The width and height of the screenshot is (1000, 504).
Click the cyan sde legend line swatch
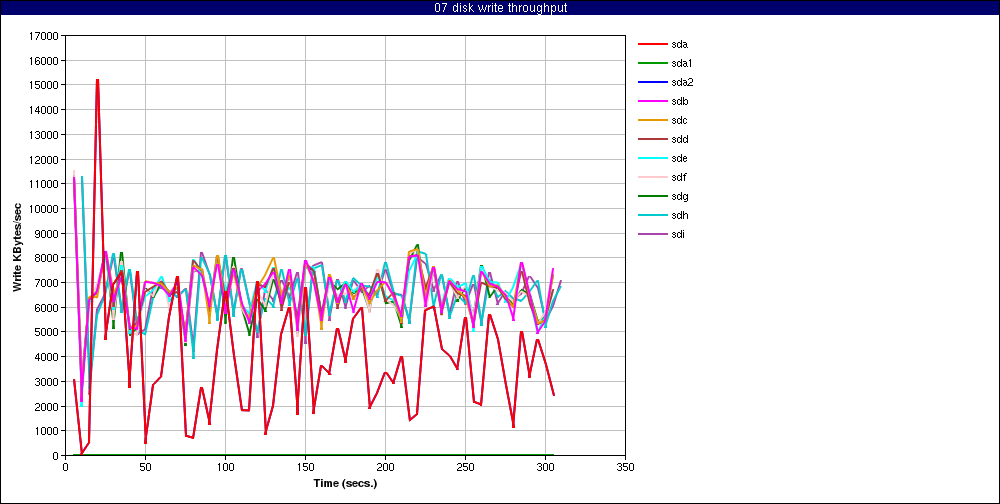(652, 158)
